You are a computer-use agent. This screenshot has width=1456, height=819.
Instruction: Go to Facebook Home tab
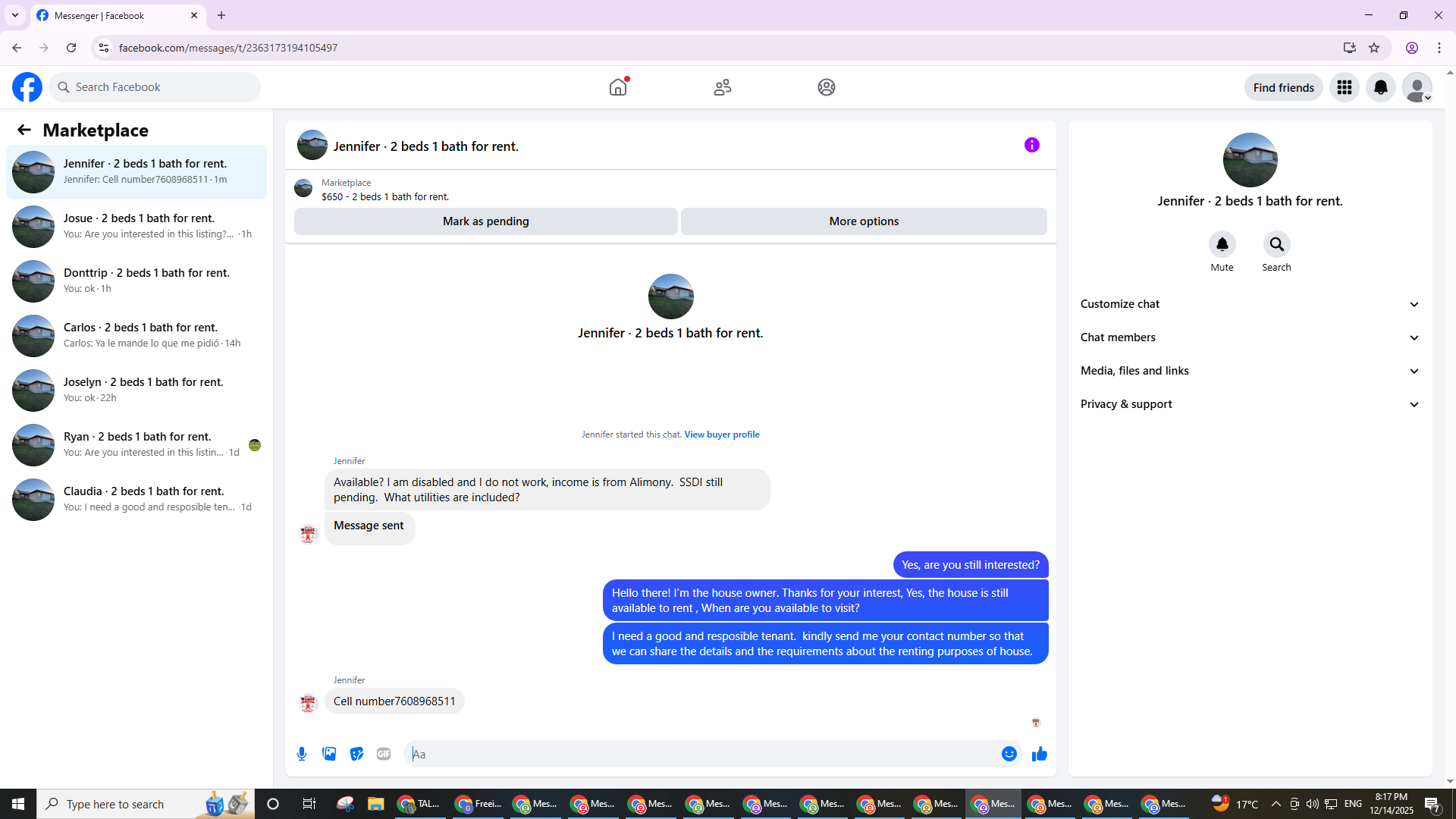(618, 87)
